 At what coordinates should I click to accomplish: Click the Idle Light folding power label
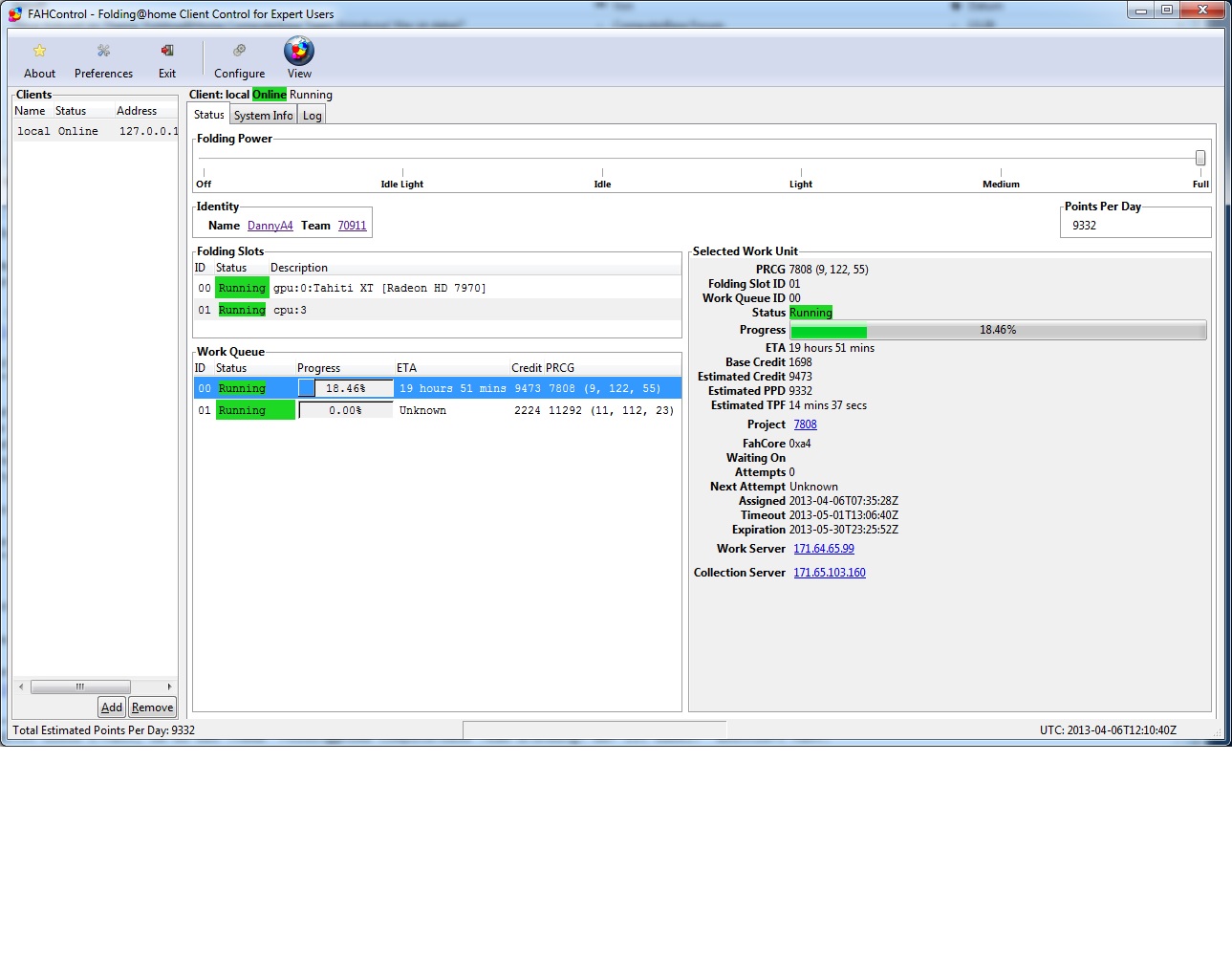pyautogui.click(x=401, y=185)
